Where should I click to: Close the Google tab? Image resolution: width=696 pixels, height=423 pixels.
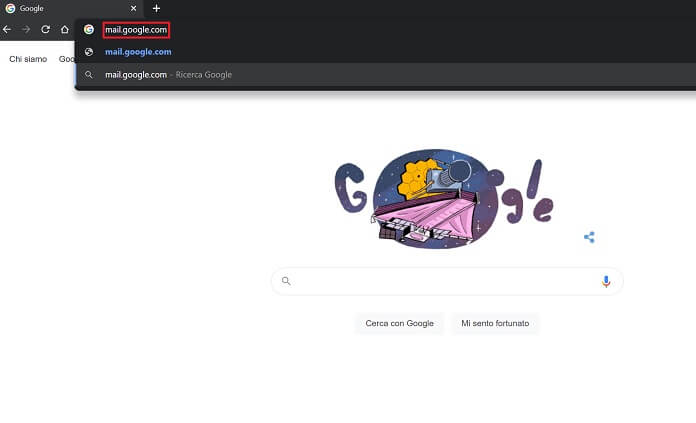(134, 8)
